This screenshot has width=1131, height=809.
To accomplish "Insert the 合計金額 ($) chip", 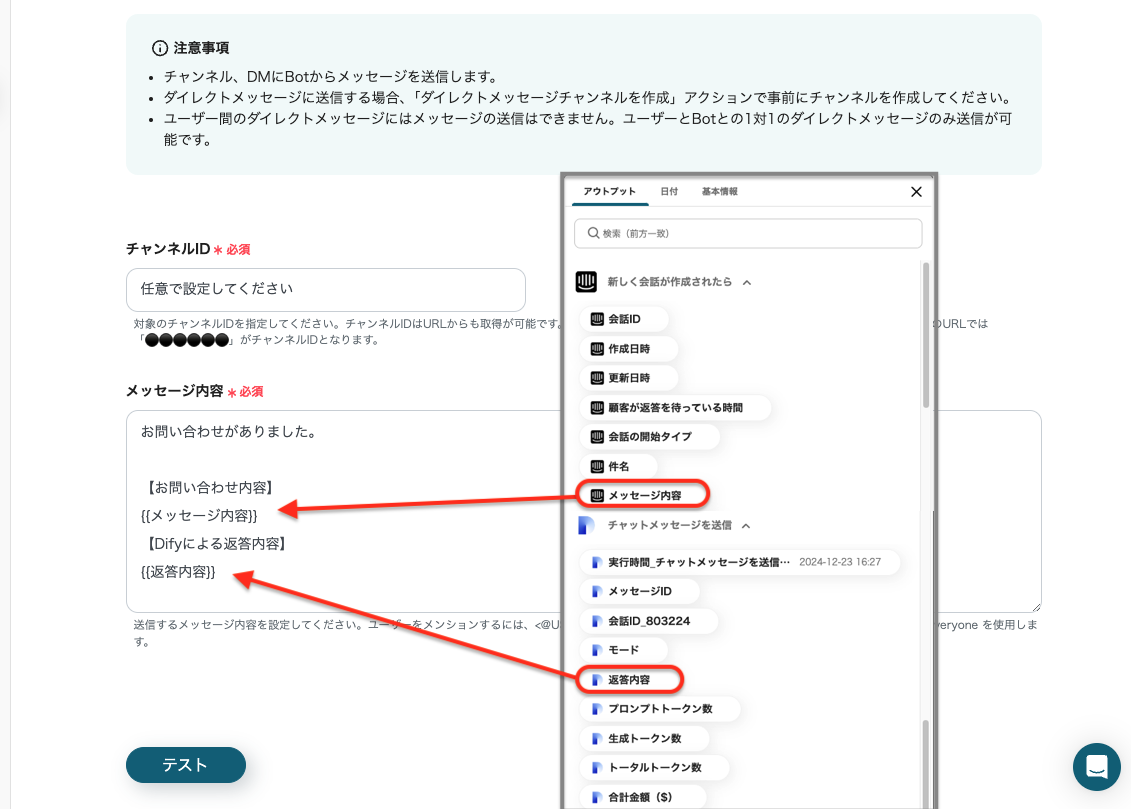I will 643,797.
